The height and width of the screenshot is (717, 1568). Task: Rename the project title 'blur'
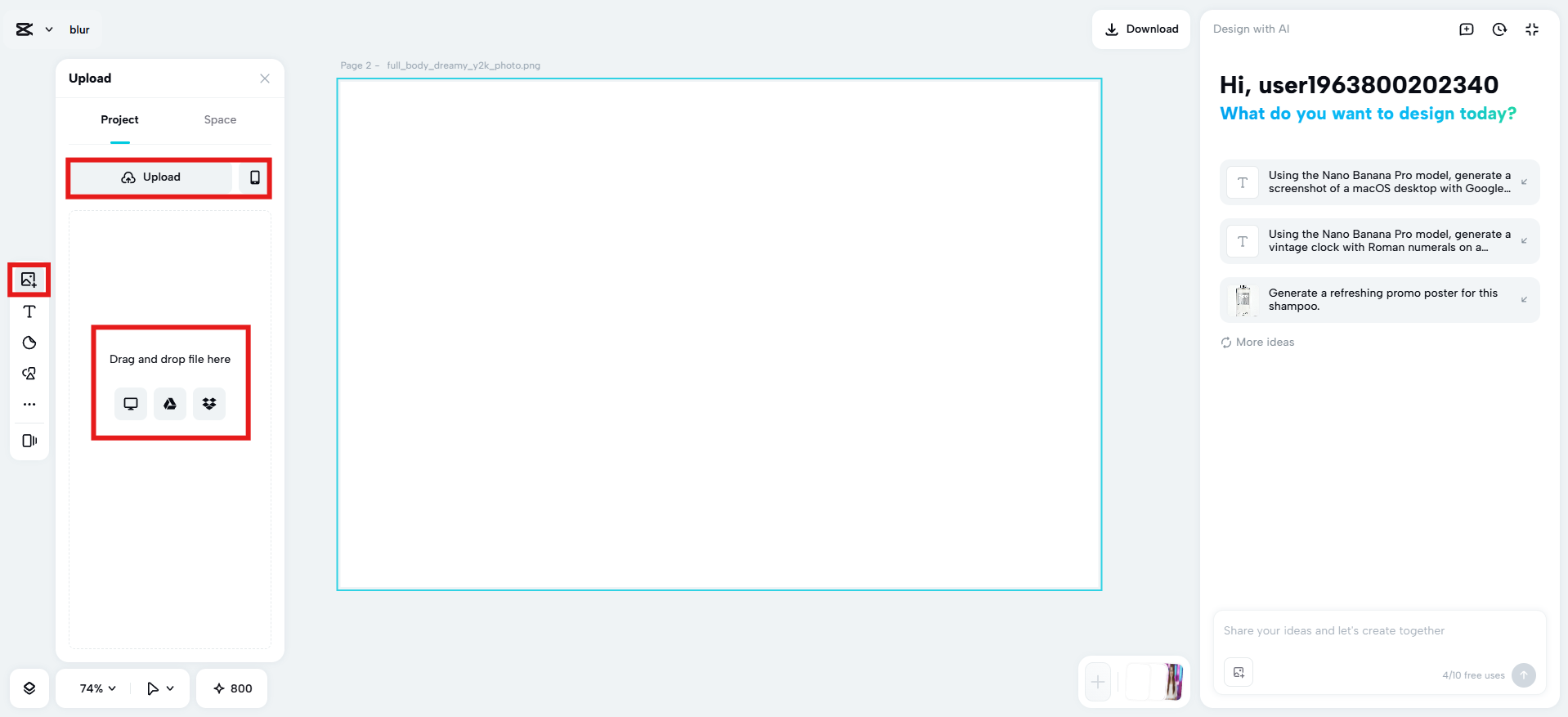tap(79, 29)
